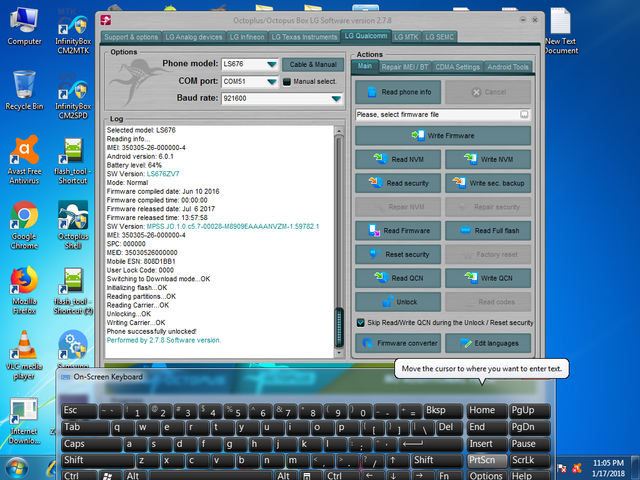Expand the Baud rate dropdown
The height and width of the screenshot is (480, 640).
[x=336, y=98]
